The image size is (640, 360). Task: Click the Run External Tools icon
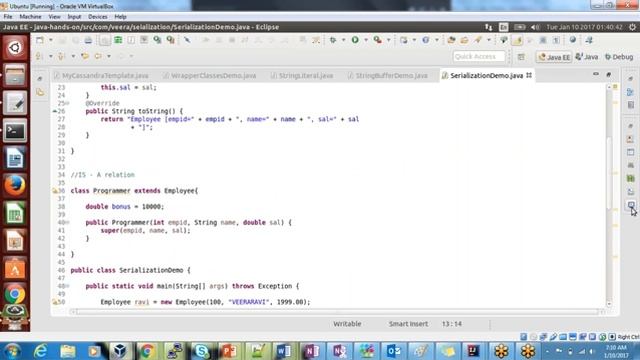[378, 40]
